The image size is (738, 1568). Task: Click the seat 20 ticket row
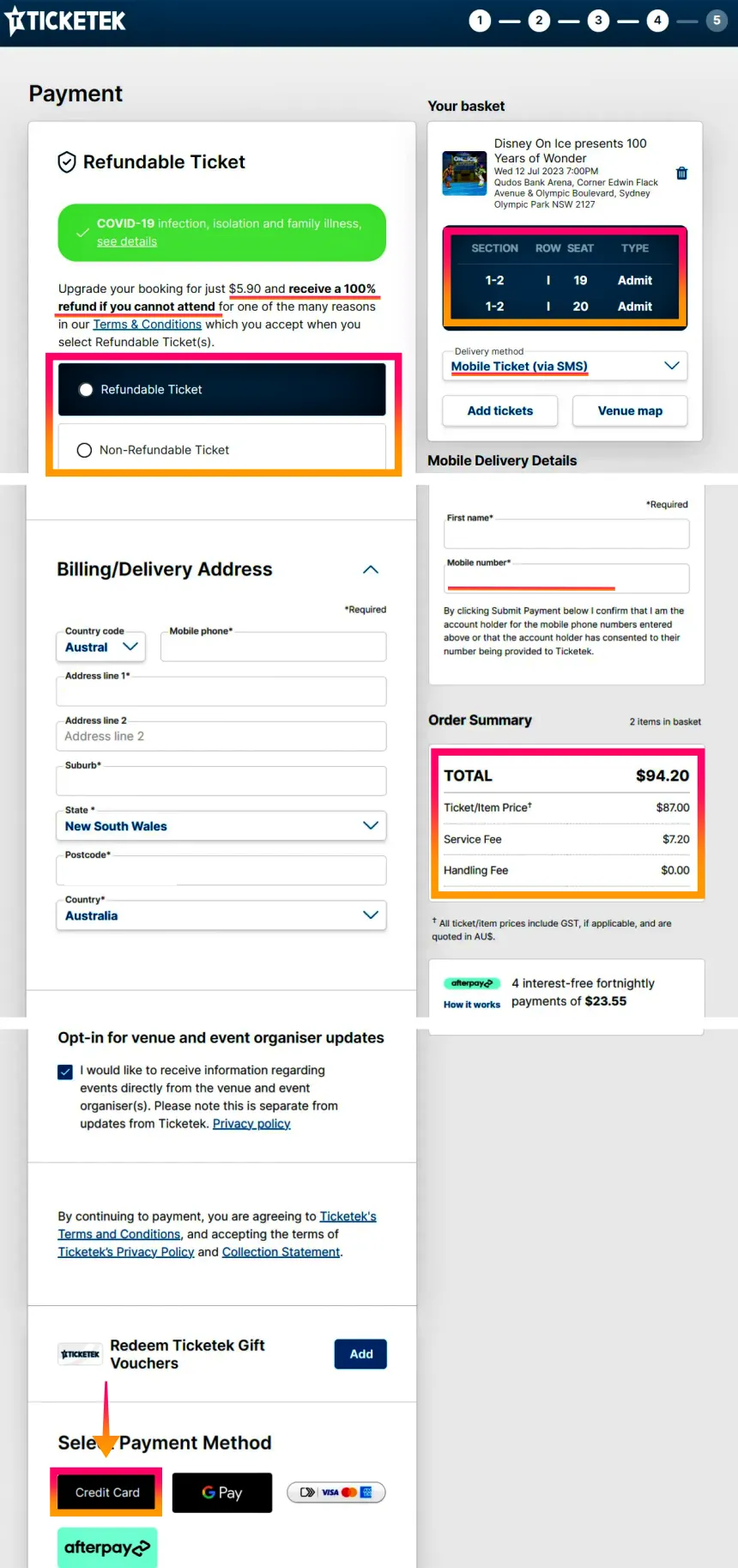[566, 306]
